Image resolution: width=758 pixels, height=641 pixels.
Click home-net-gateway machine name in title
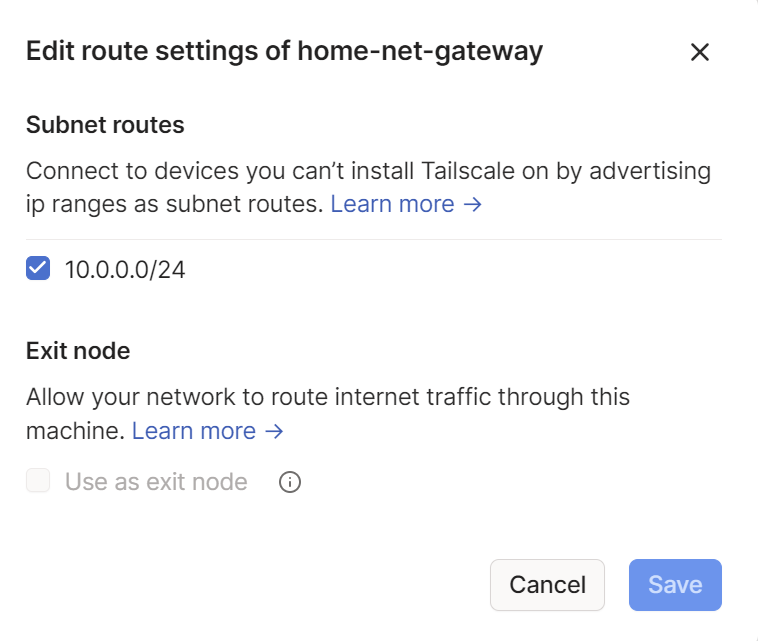pos(420,52)
